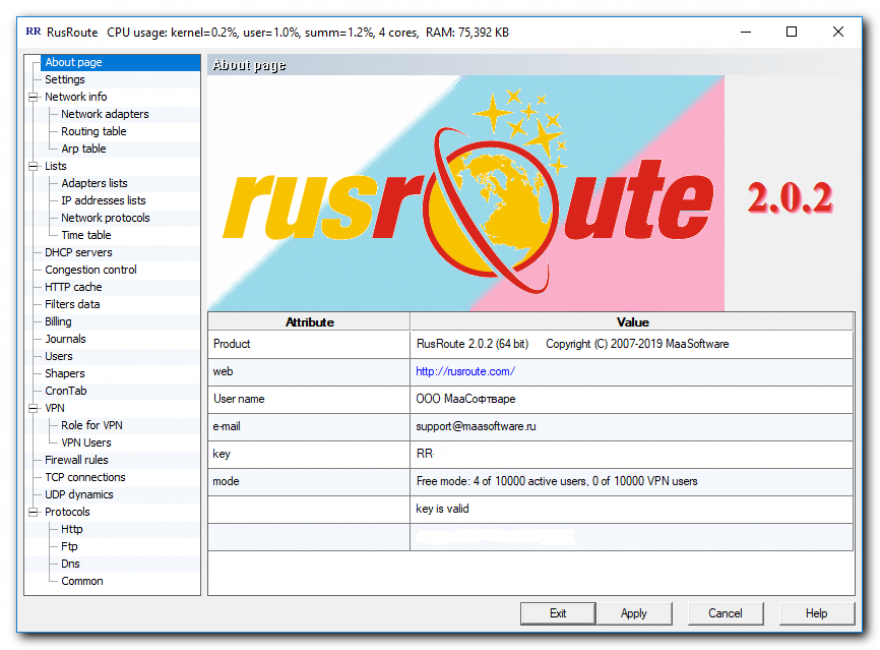This screenshot has height=650, width=880.
Task: Select IP addresses lists
Action: click(103, 201)
